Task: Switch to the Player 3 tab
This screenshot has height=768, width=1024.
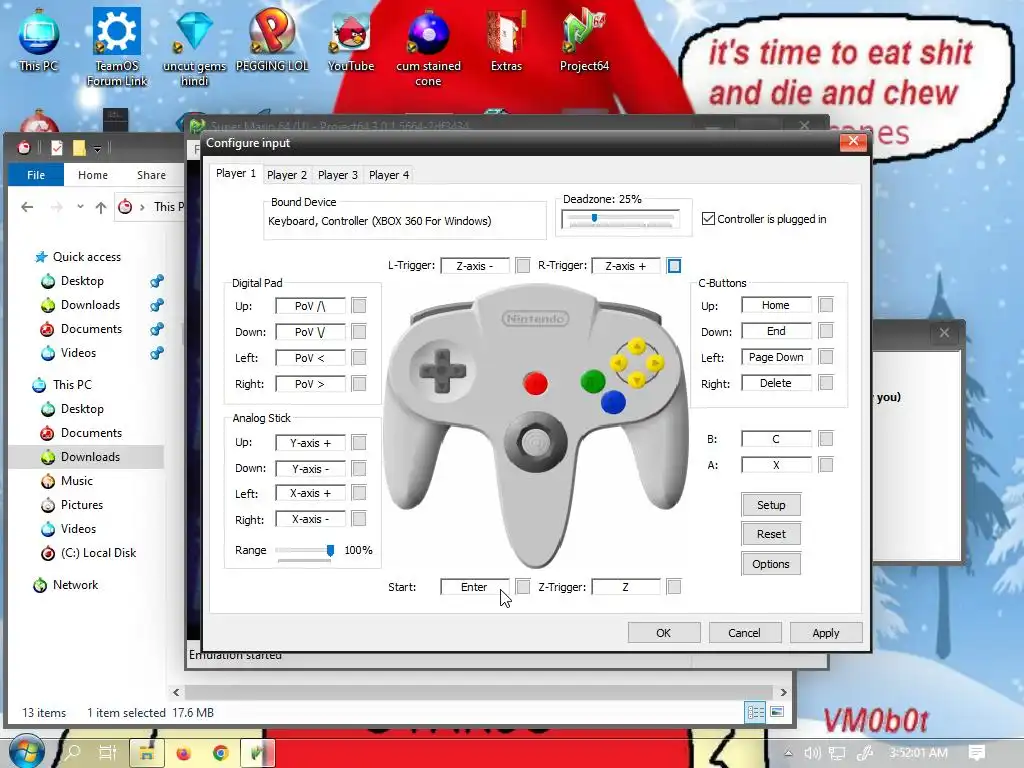Action: (x=338, y=175)
